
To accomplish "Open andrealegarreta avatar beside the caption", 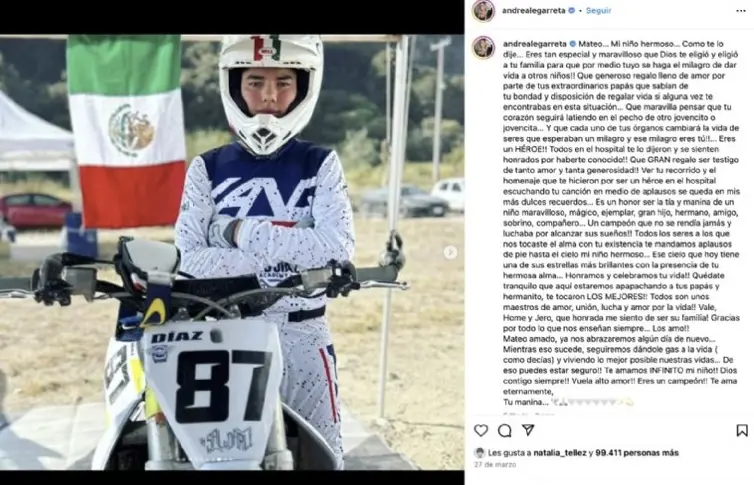I will click(x=483, y=48).
